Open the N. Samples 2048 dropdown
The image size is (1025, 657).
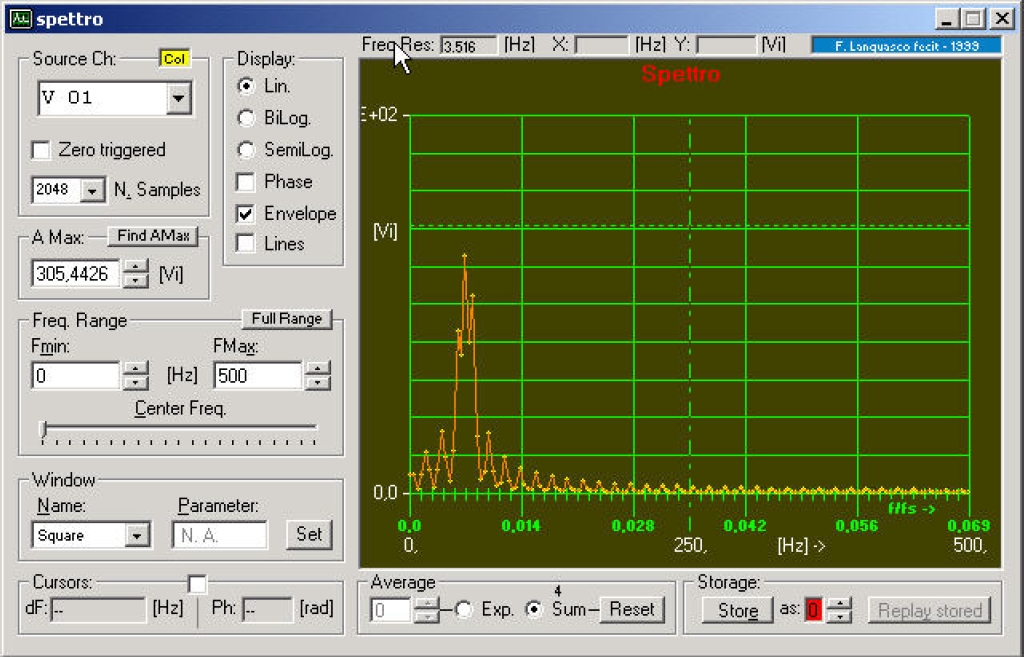(x=93, y=190)
